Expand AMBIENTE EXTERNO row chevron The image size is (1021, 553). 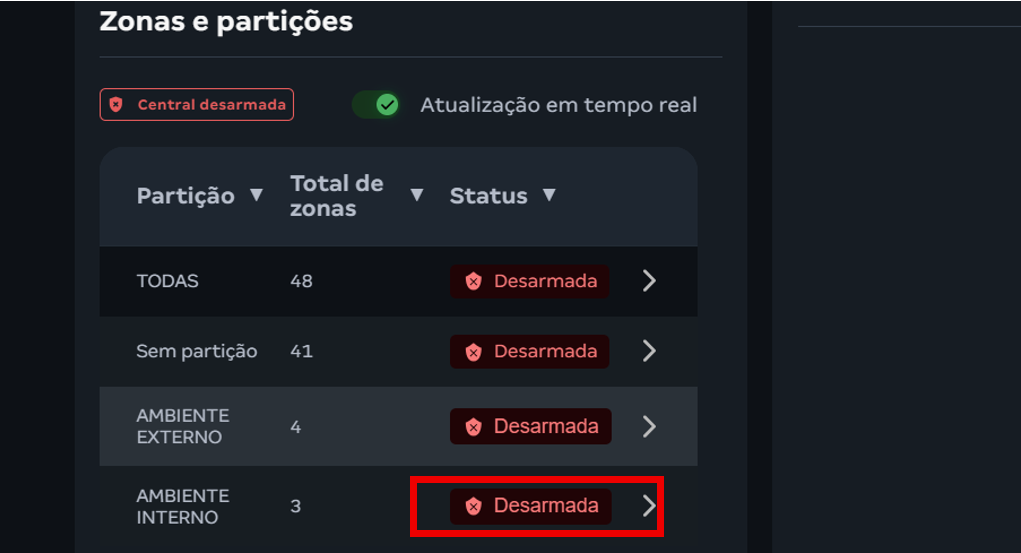click(x=649, y=427)
